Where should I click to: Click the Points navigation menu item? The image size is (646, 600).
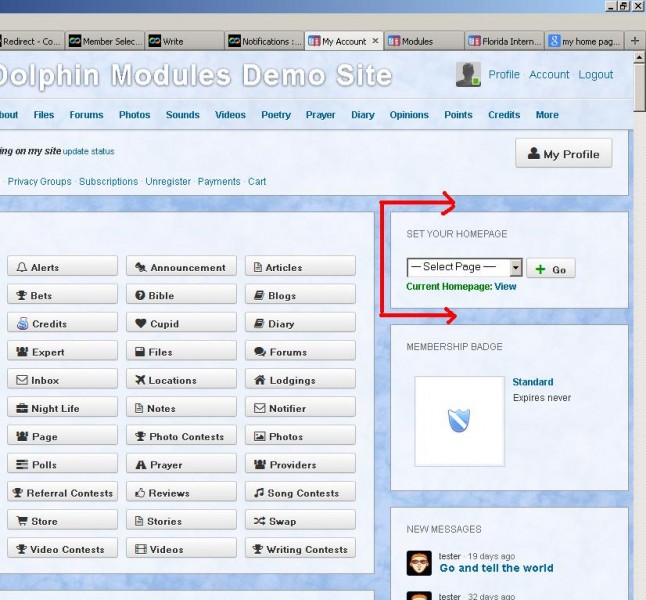click(x=458, y=115)
